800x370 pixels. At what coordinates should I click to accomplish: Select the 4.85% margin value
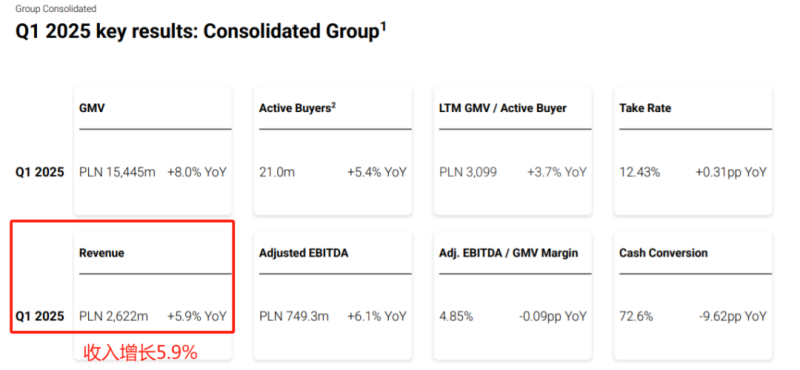tap(456, 316)
